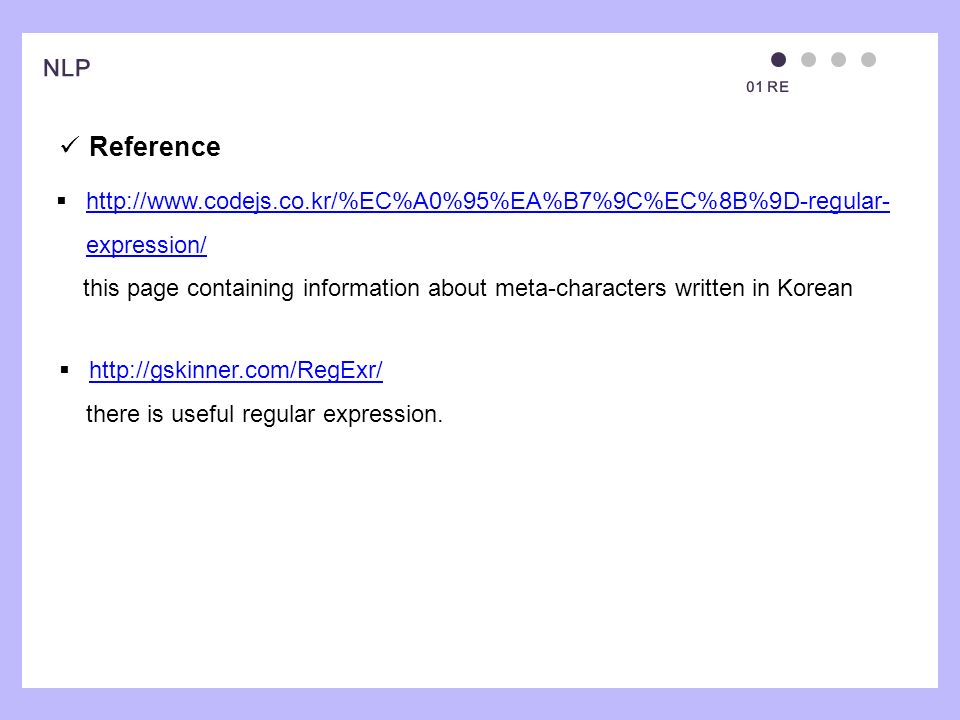The width and height of the screenshot is (960, 720).
Task: Click the 'there is useful regular expression' text
Action: 264,414
